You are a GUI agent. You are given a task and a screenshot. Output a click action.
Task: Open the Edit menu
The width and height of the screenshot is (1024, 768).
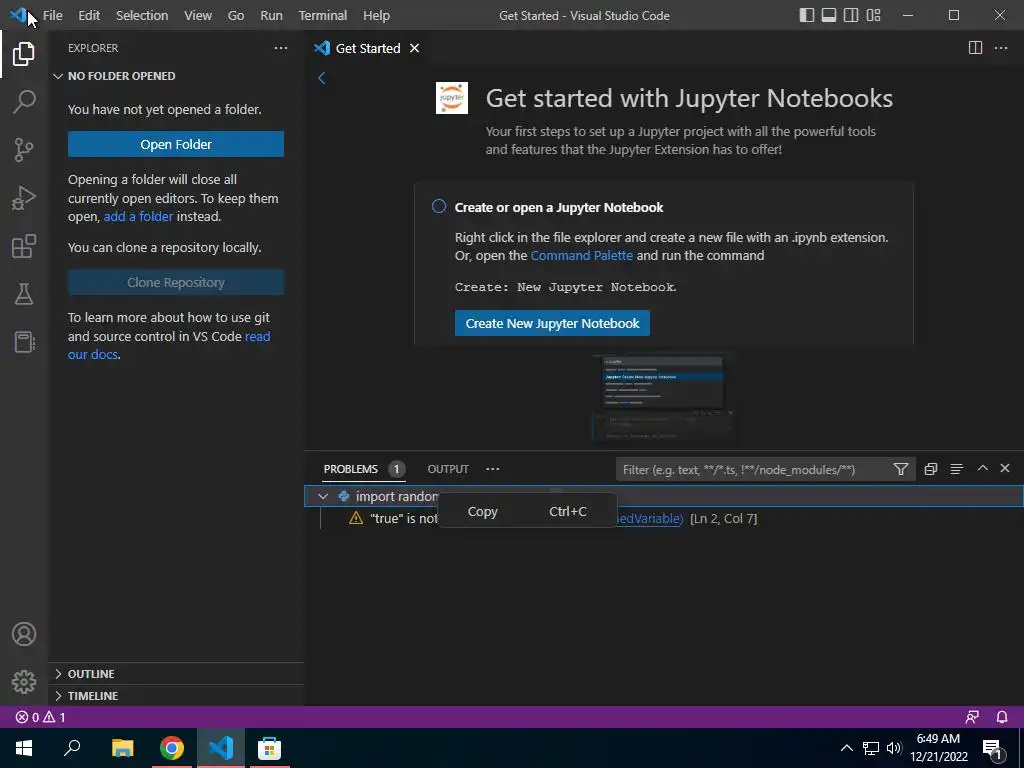pos(89,15)
